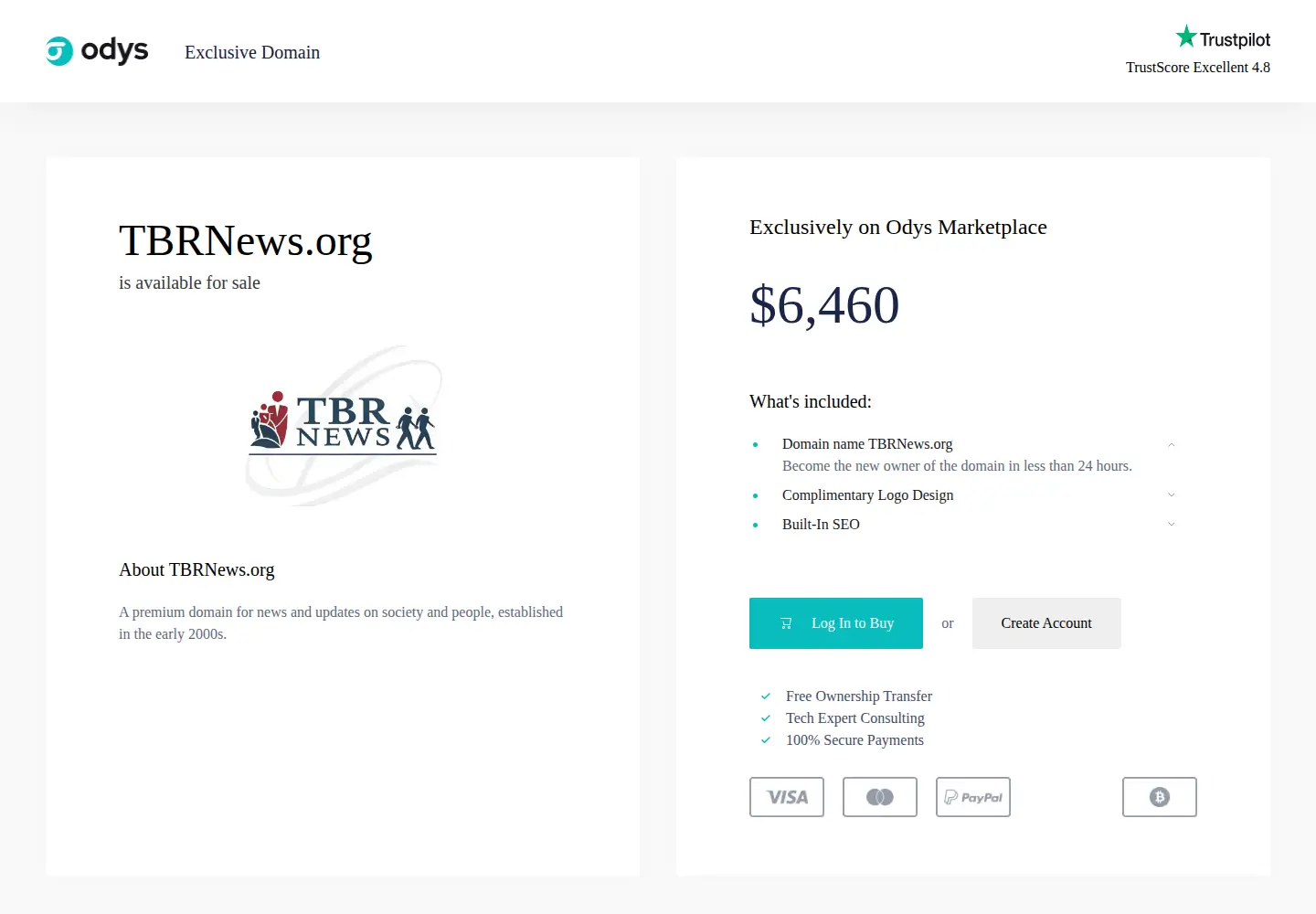Select the Mastercard payment icon
The image size is (1316, 914).
pos(880,797)
